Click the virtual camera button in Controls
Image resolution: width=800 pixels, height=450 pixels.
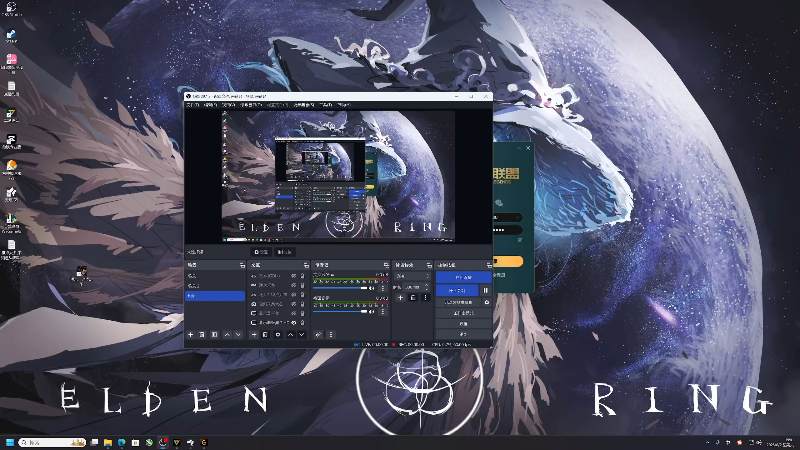tap(459, 303)
